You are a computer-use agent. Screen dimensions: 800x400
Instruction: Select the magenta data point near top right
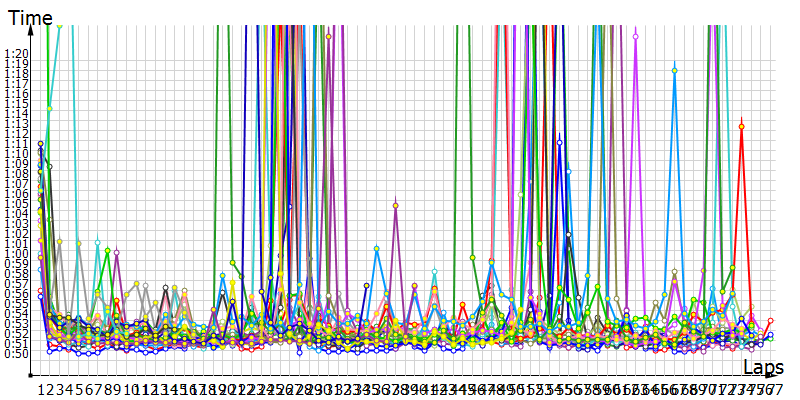coord(636,35)
